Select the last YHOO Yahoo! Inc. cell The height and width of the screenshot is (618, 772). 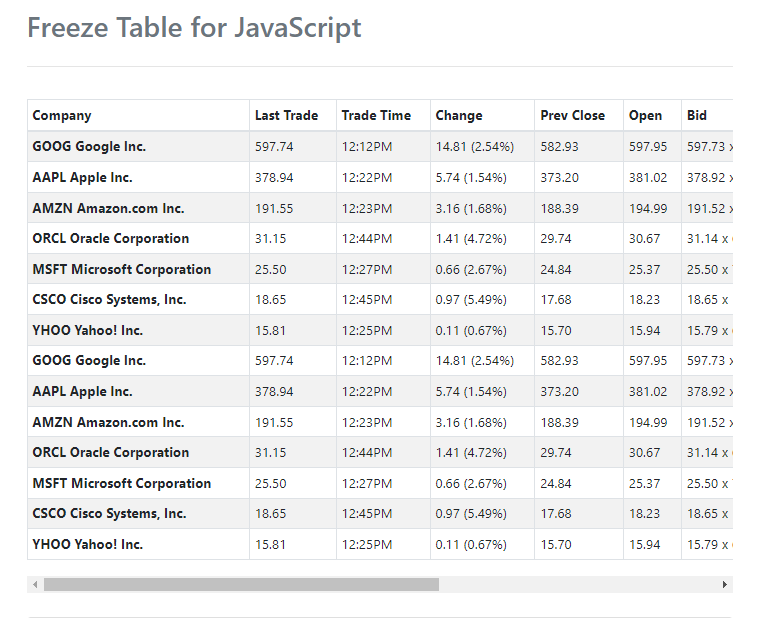(x=138, y=545)
